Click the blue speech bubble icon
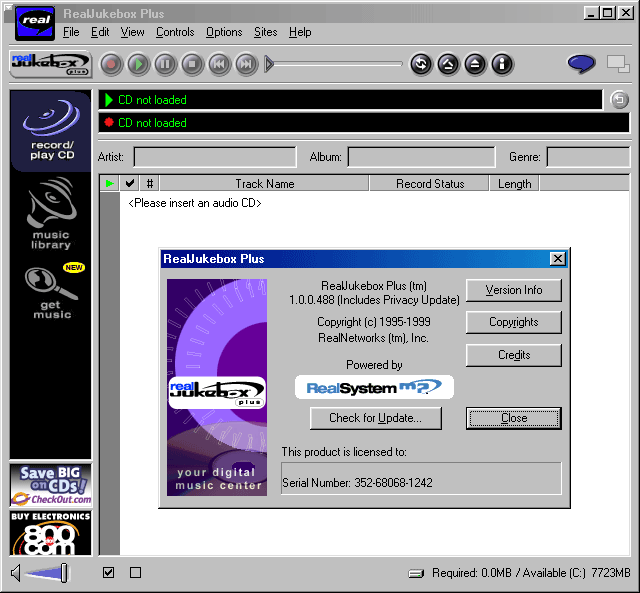 click(x=581, y=64)
